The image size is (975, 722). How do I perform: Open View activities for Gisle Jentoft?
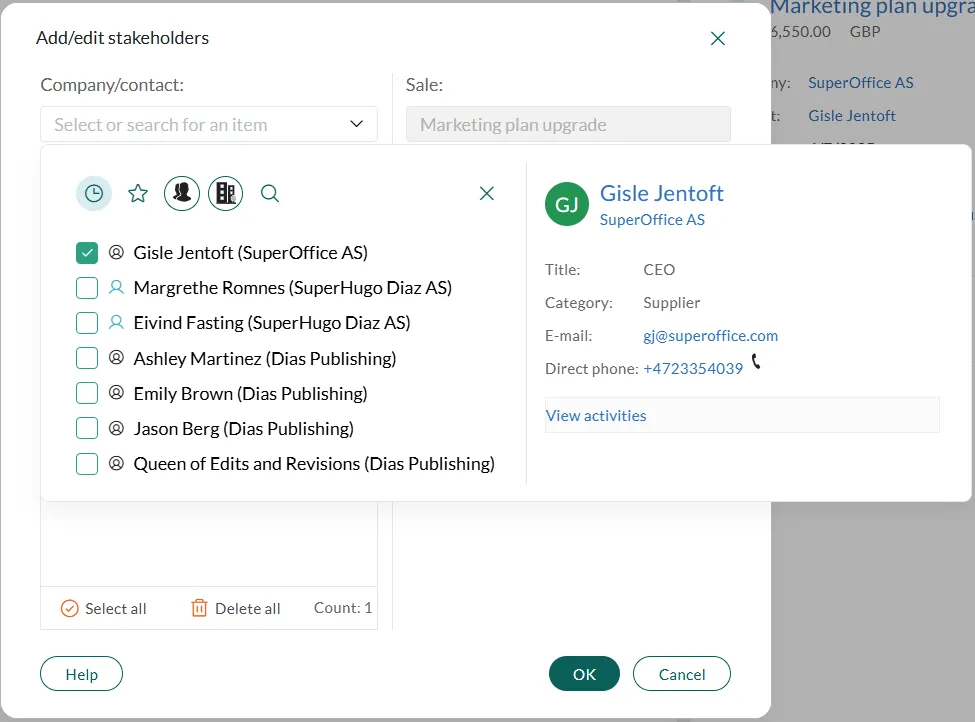(x=596, y=415)
